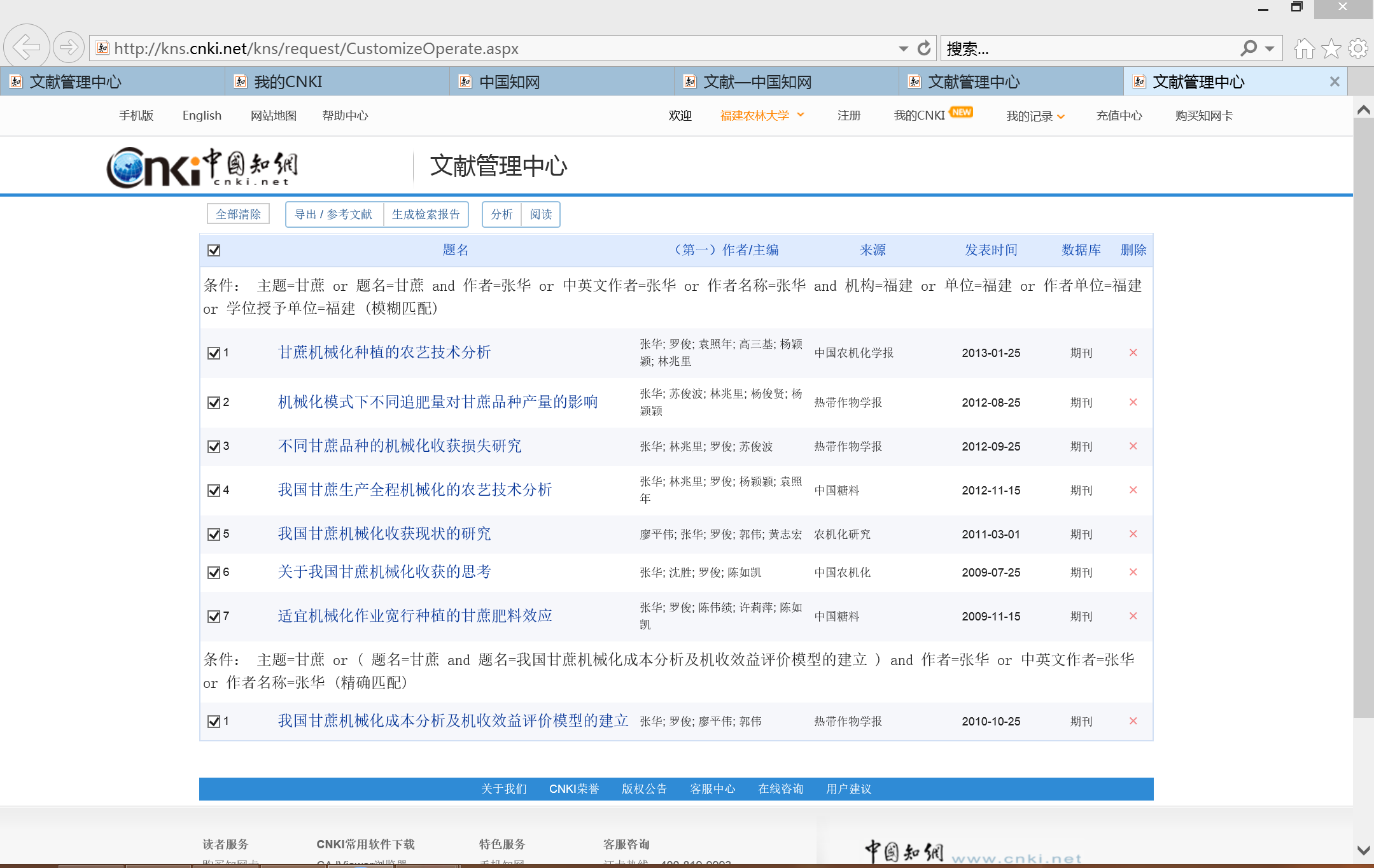Uncheck record 6 checkbox
This screenshot has width=1374, height=868.
click(214, 573)
